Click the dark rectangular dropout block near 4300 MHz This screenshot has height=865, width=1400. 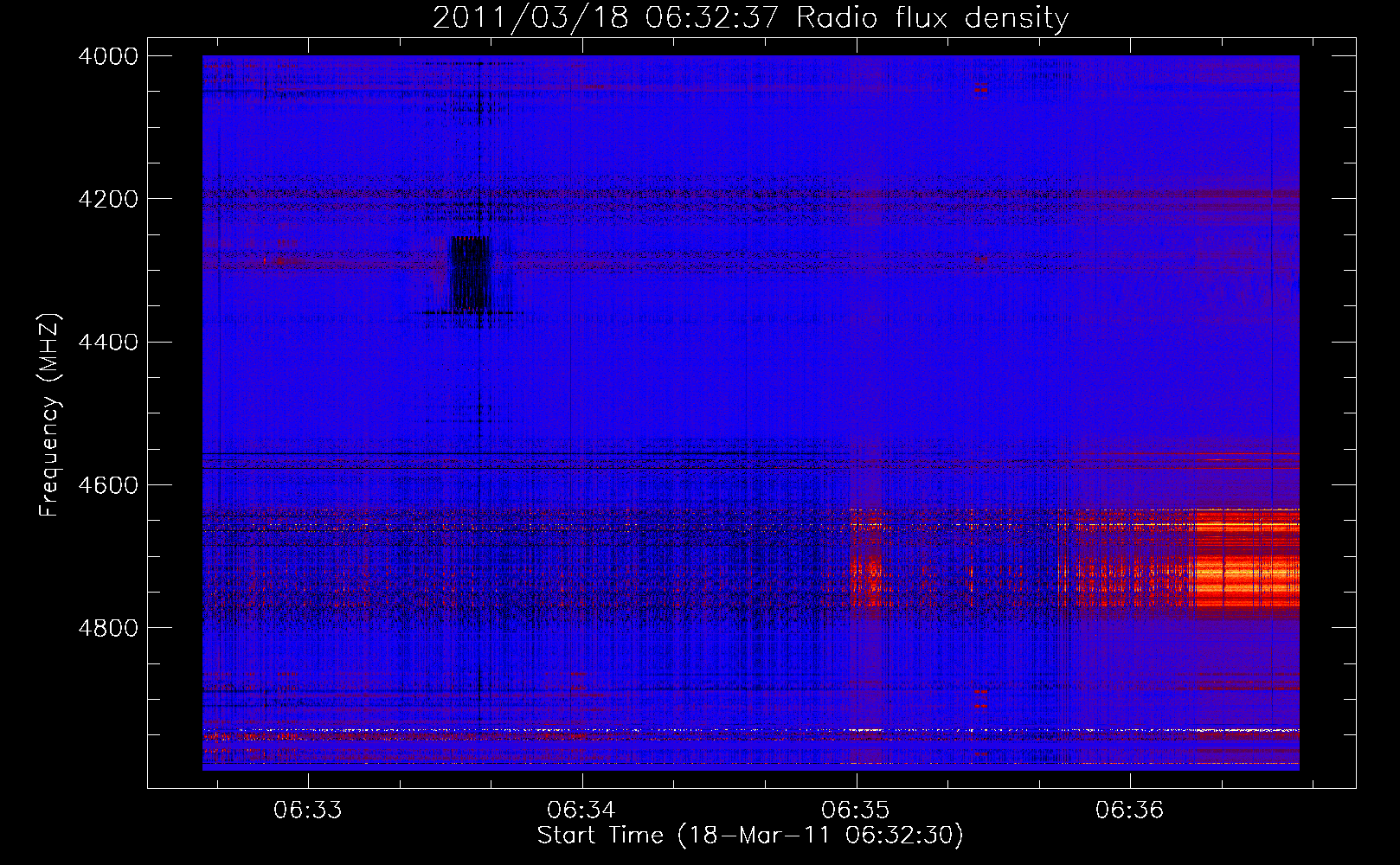click(471, 274)
